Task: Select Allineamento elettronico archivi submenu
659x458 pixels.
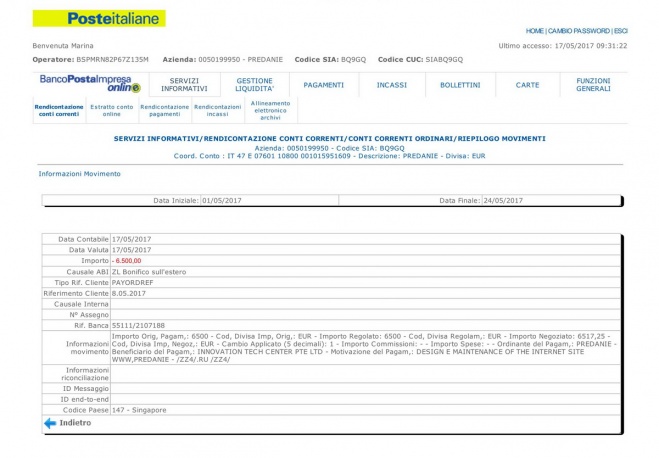Action: [270, 110]
